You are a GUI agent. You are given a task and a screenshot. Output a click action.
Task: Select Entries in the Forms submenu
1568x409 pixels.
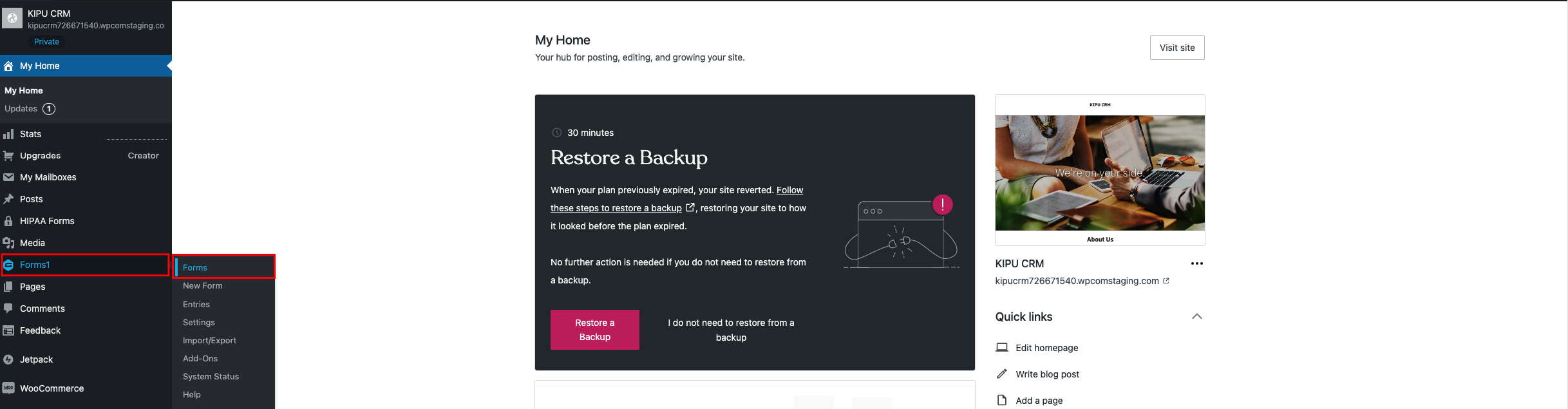tap(196, 305)
